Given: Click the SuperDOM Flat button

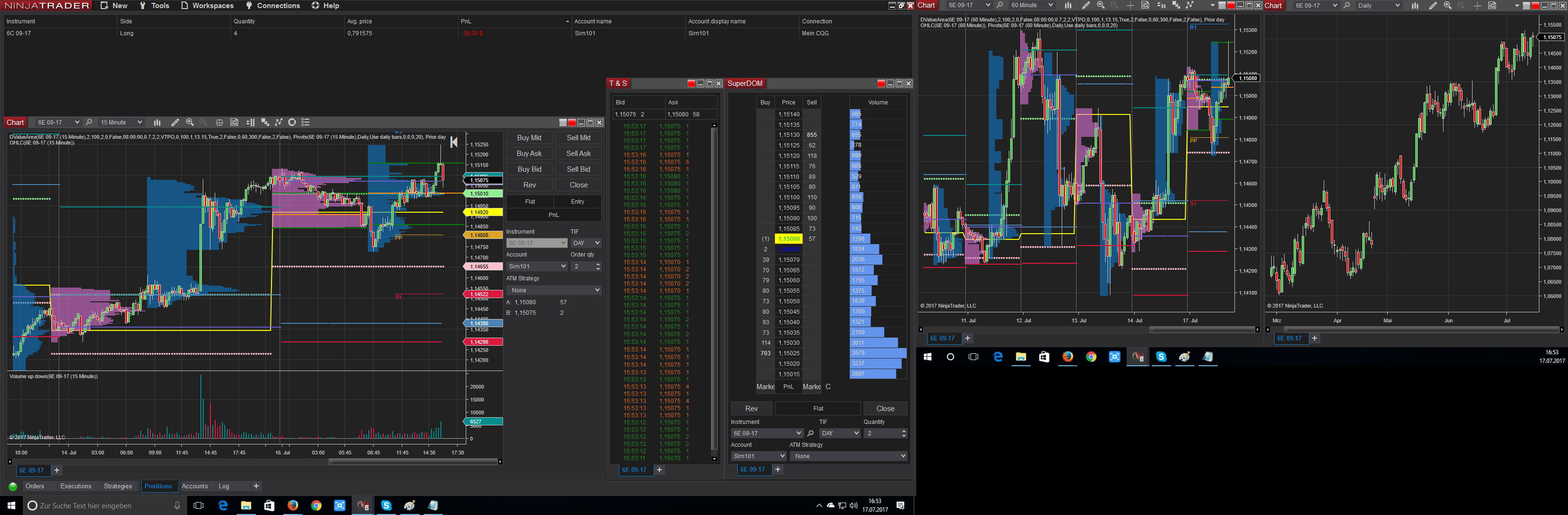Looking at the screenshot, I should (818, 409).
